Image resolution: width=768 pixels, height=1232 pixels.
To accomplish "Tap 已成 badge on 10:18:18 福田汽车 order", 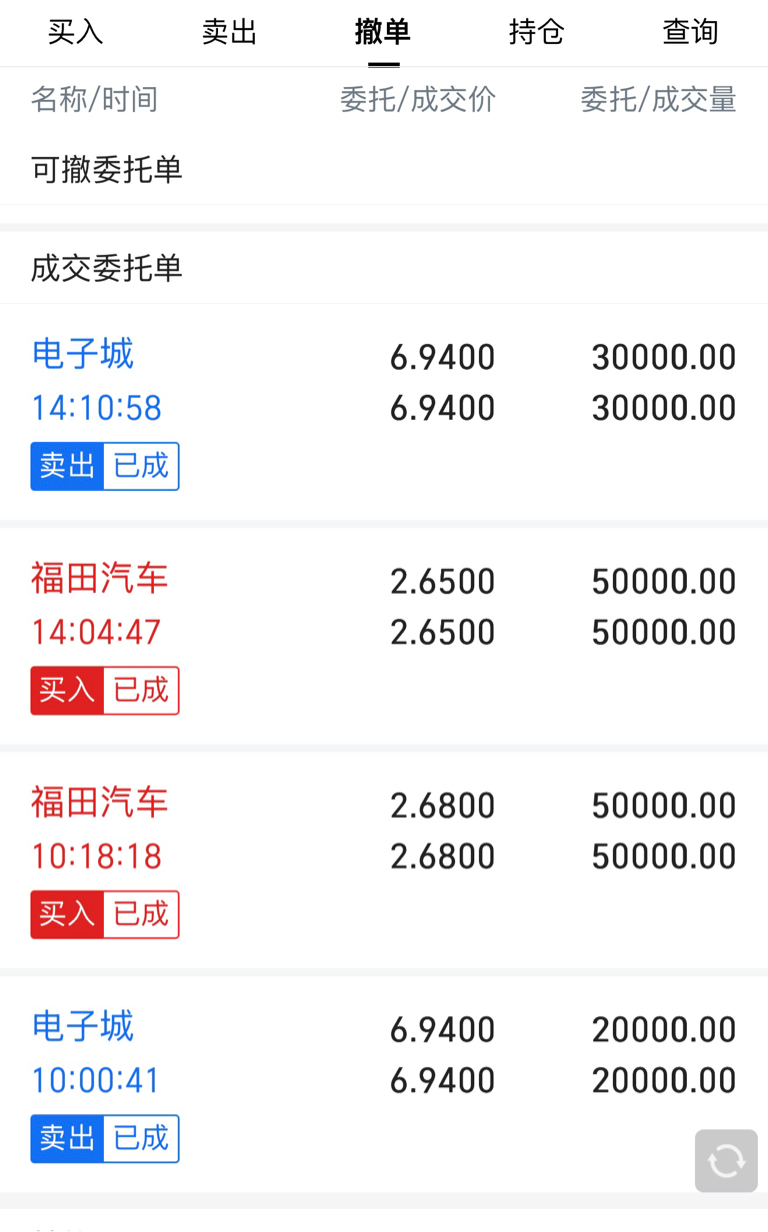I will pos(142,914).
